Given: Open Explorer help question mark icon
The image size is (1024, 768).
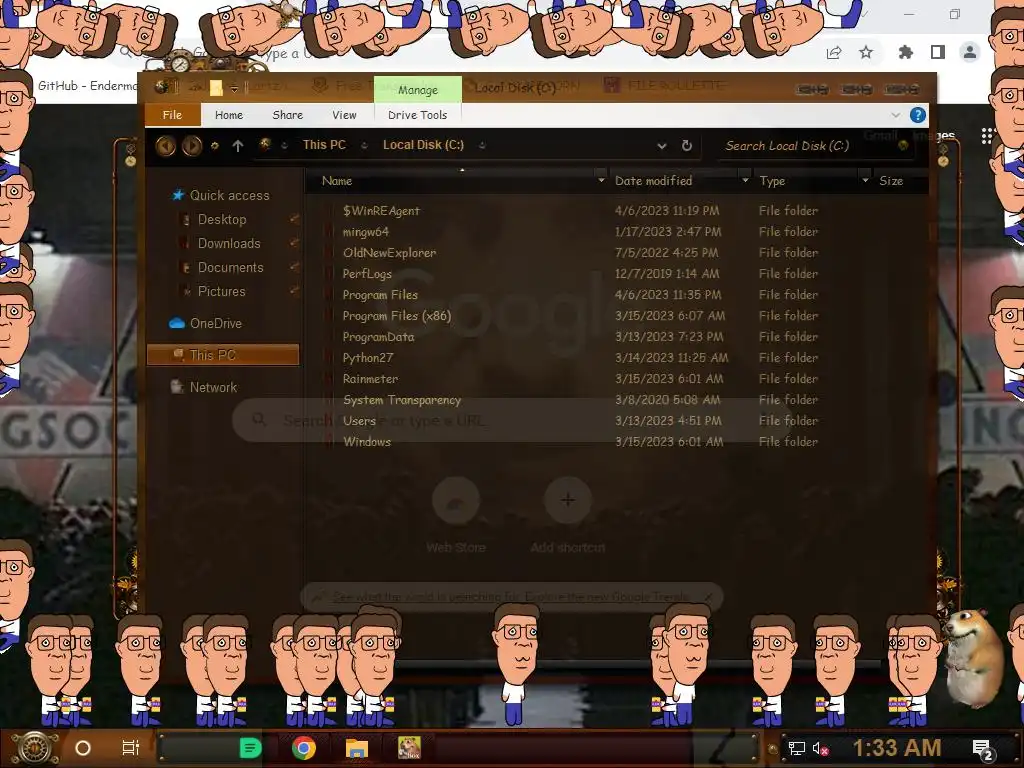Looking at the screenshot, I should coord(918,115).
